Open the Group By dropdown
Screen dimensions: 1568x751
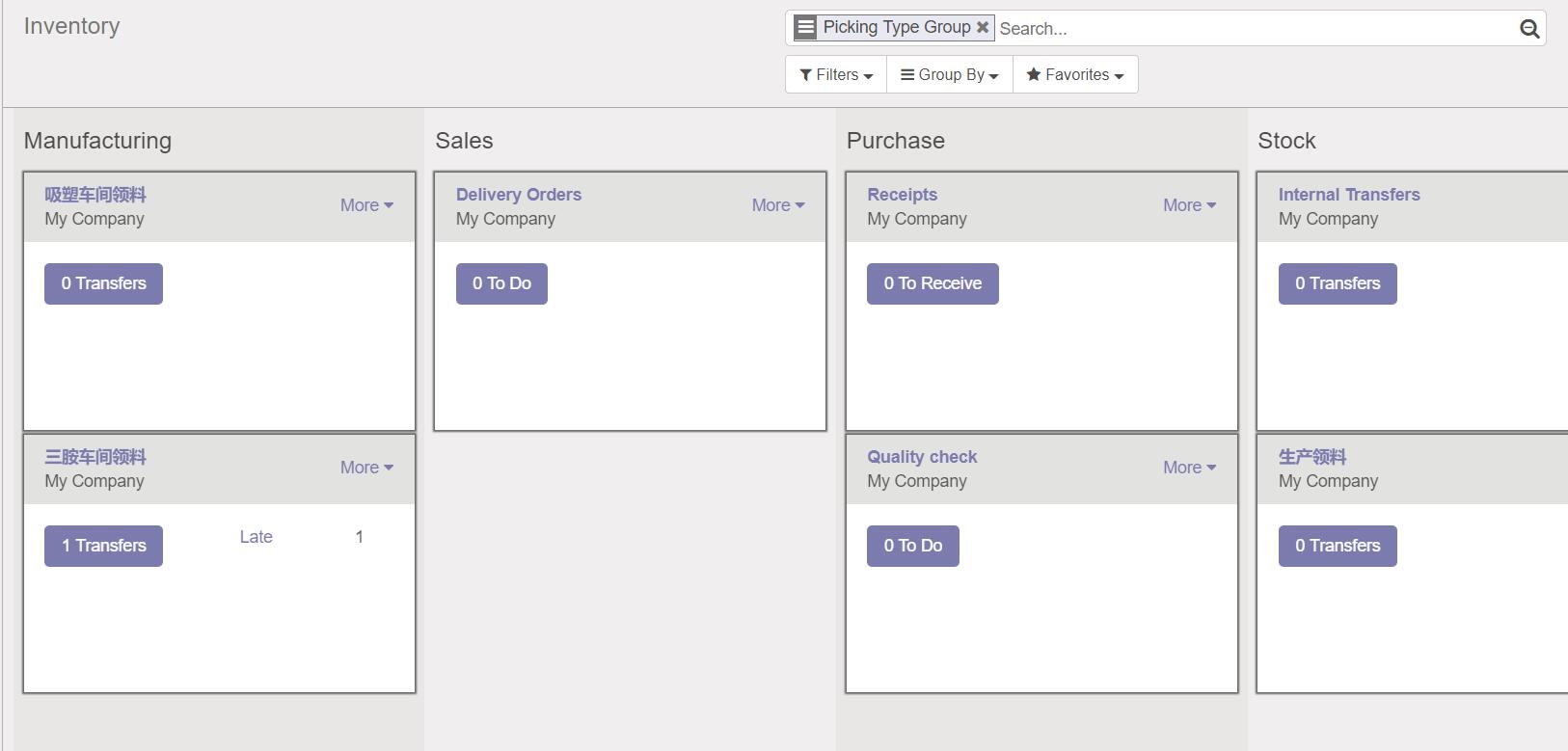coord(950,74)
